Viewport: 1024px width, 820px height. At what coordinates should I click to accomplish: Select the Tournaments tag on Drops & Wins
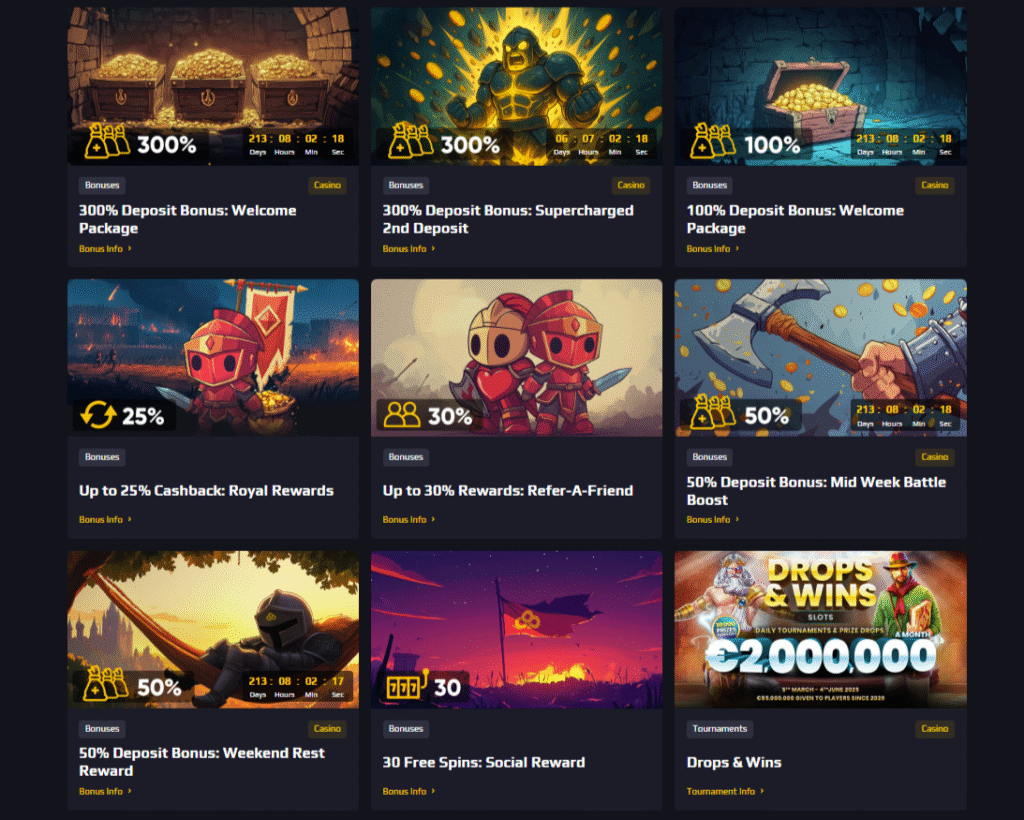coord(720,729)
